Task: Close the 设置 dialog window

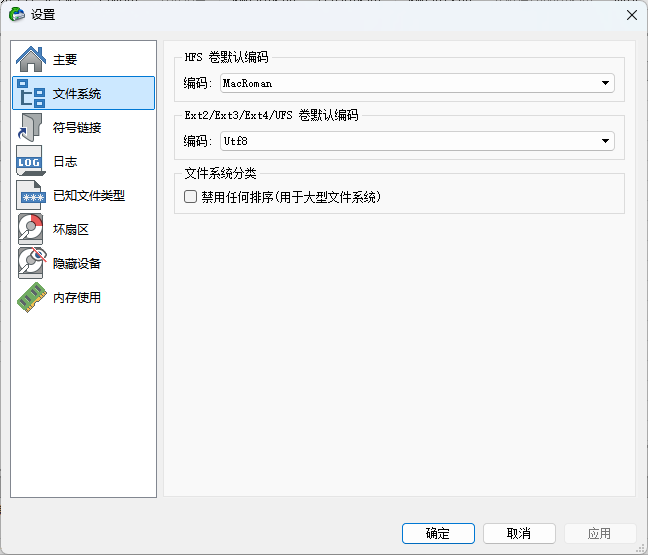Action: point(631,15)
